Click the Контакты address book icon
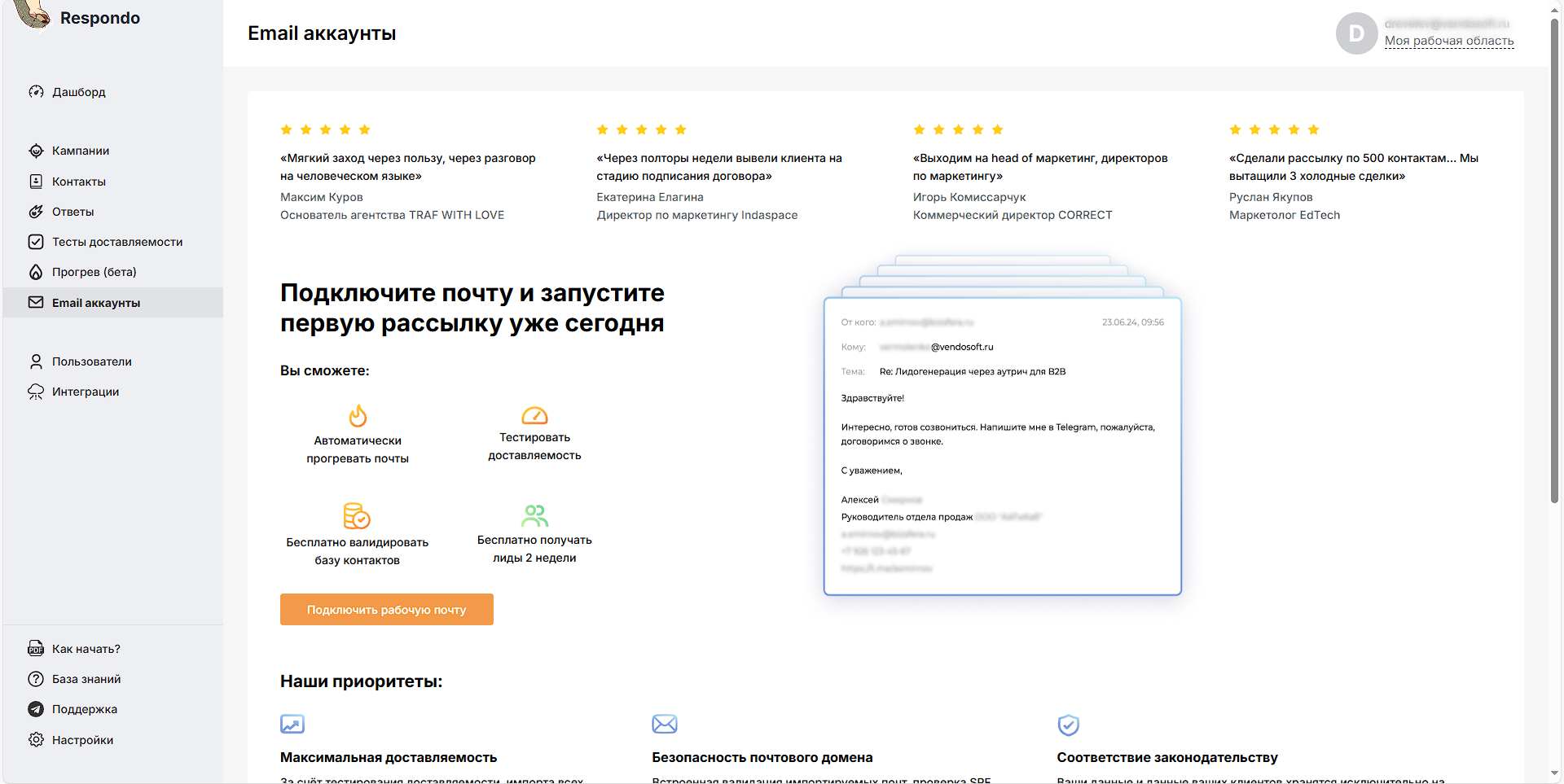1564x784 pixels. pos(36,181)
